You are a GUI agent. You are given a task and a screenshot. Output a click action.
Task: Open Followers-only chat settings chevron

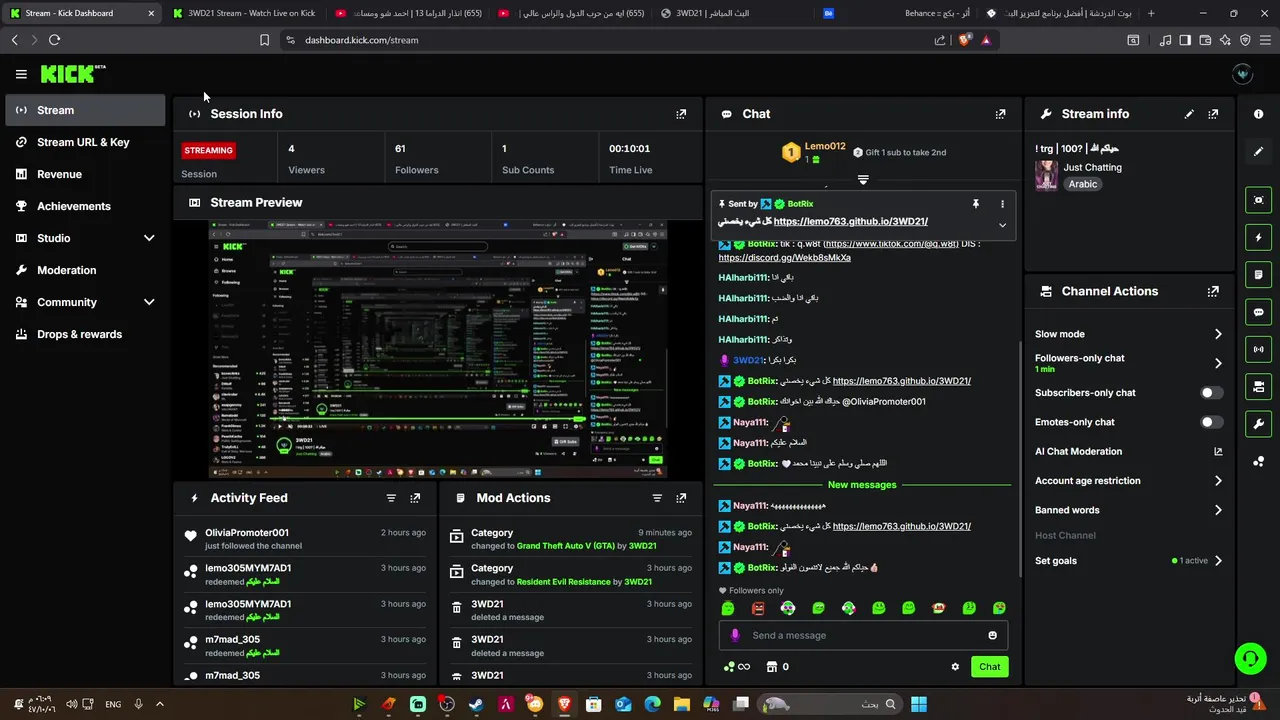[x=1218, y=363]
